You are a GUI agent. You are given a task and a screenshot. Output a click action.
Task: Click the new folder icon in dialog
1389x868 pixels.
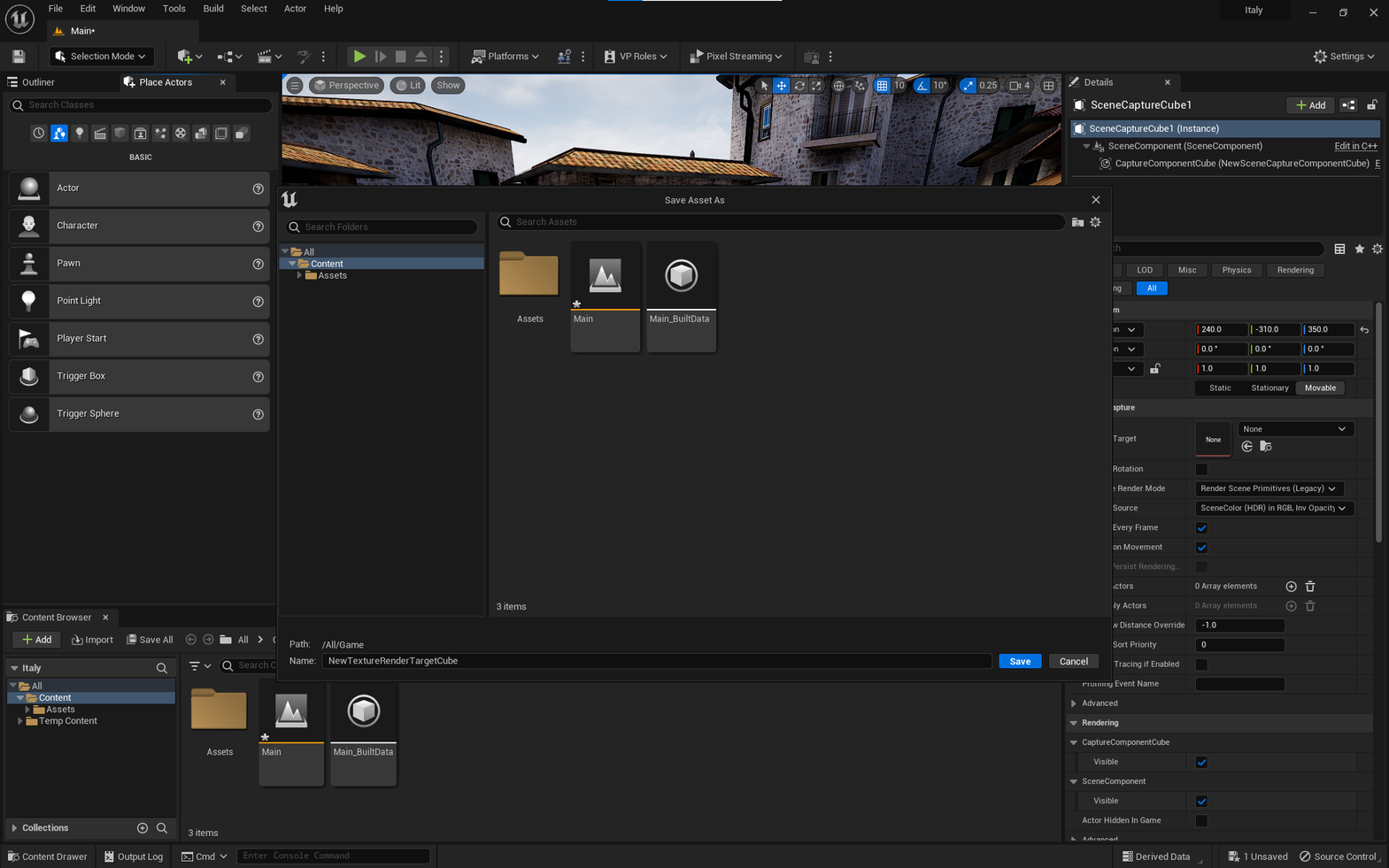[1077, 222]
